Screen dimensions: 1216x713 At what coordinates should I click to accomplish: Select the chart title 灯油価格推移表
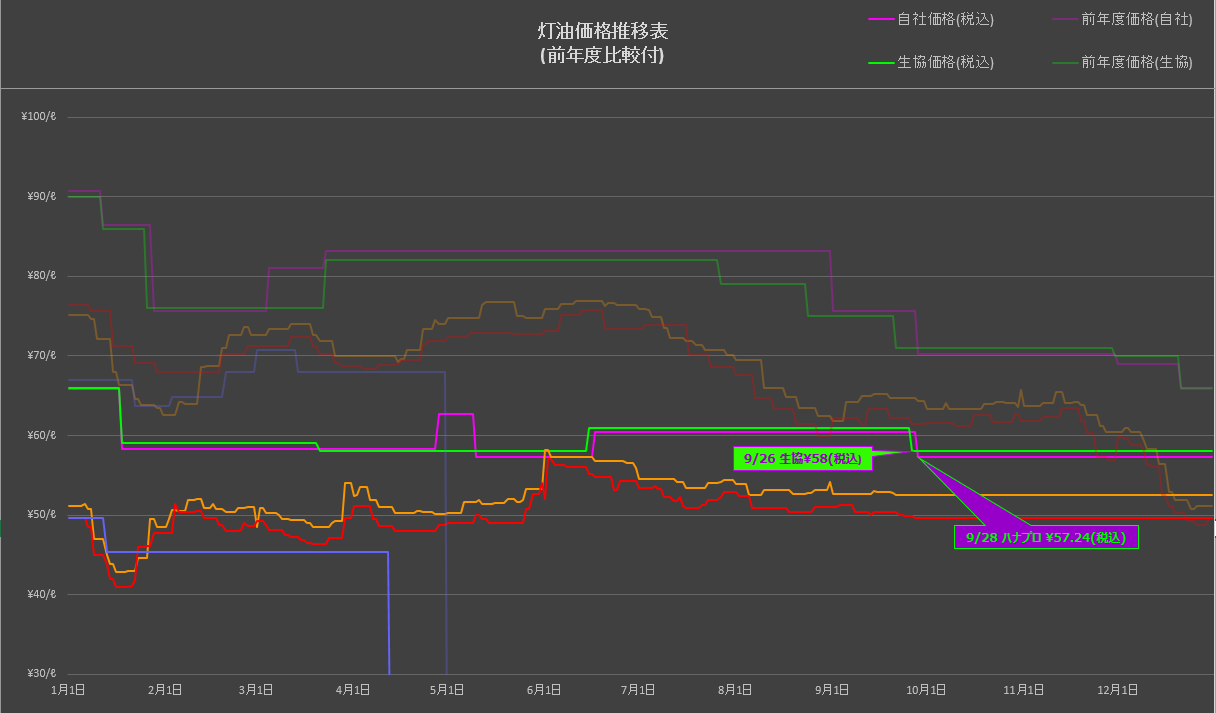pyautogui.click(x=601, y=31)
